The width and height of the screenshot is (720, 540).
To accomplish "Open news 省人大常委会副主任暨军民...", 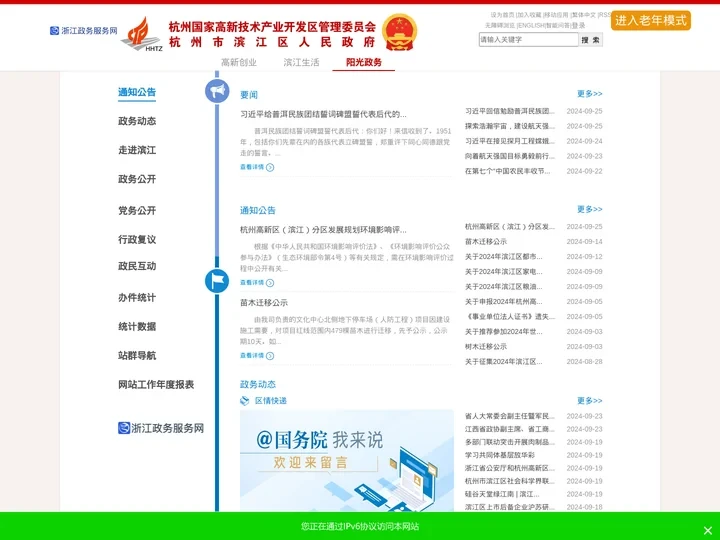I will coord(510,416).
